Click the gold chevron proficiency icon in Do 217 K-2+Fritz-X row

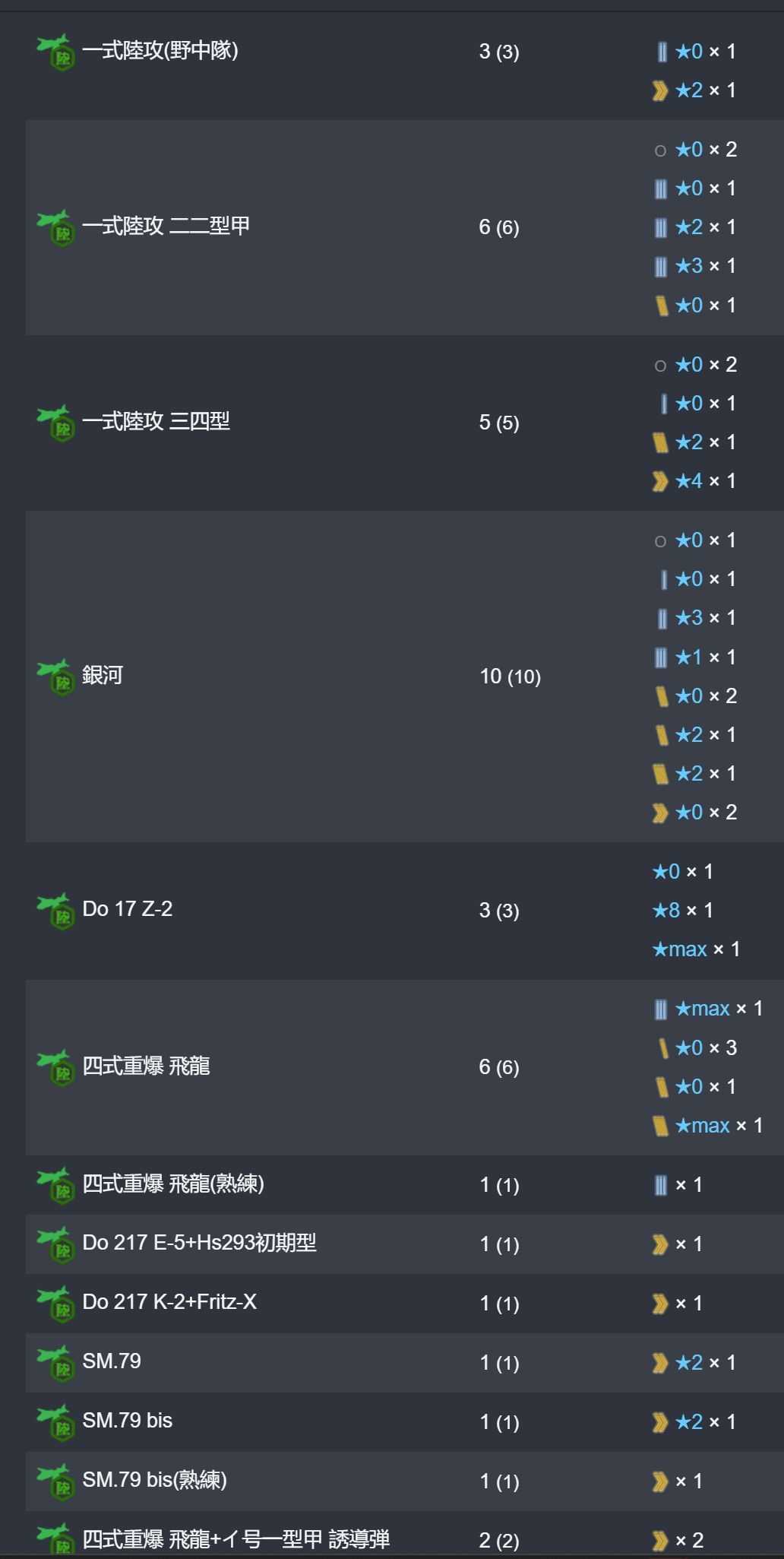[660, 1304]
